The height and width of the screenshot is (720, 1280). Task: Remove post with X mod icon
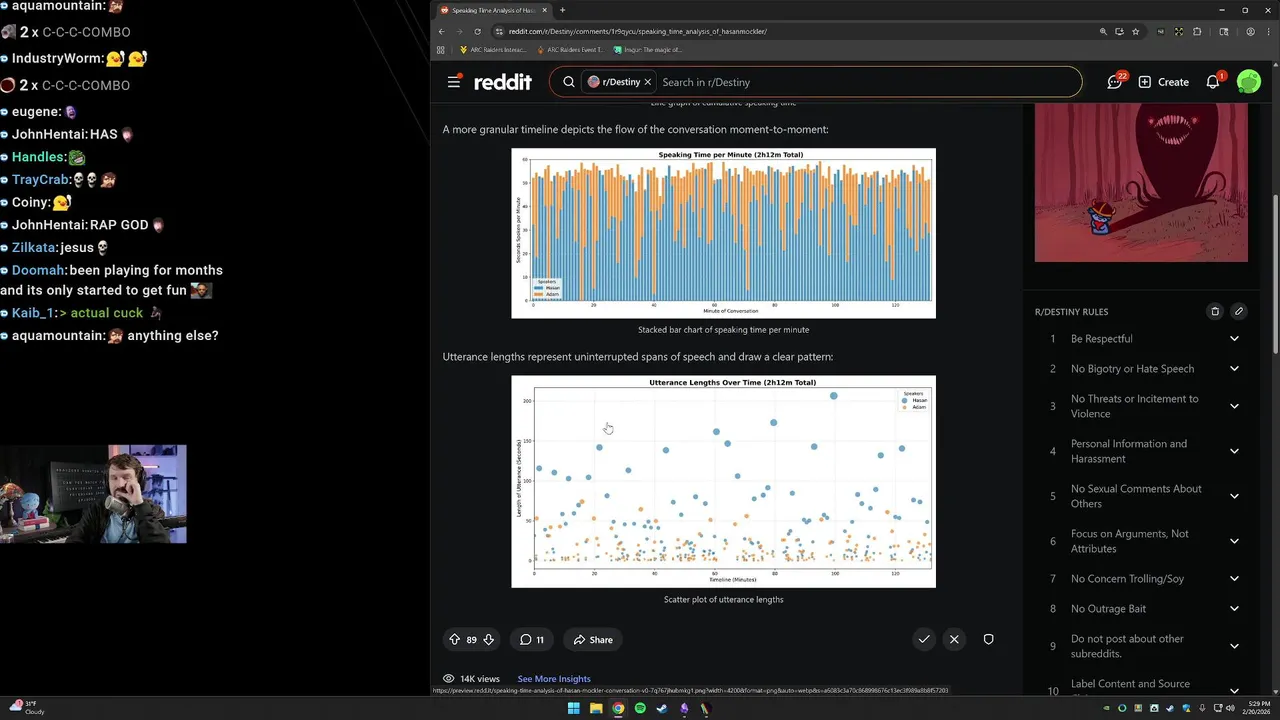[954, 639]
